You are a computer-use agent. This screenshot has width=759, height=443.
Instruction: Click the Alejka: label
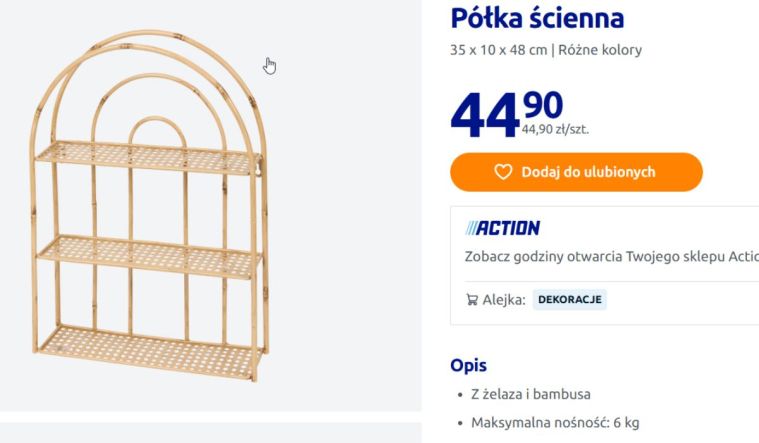point(504,299)
